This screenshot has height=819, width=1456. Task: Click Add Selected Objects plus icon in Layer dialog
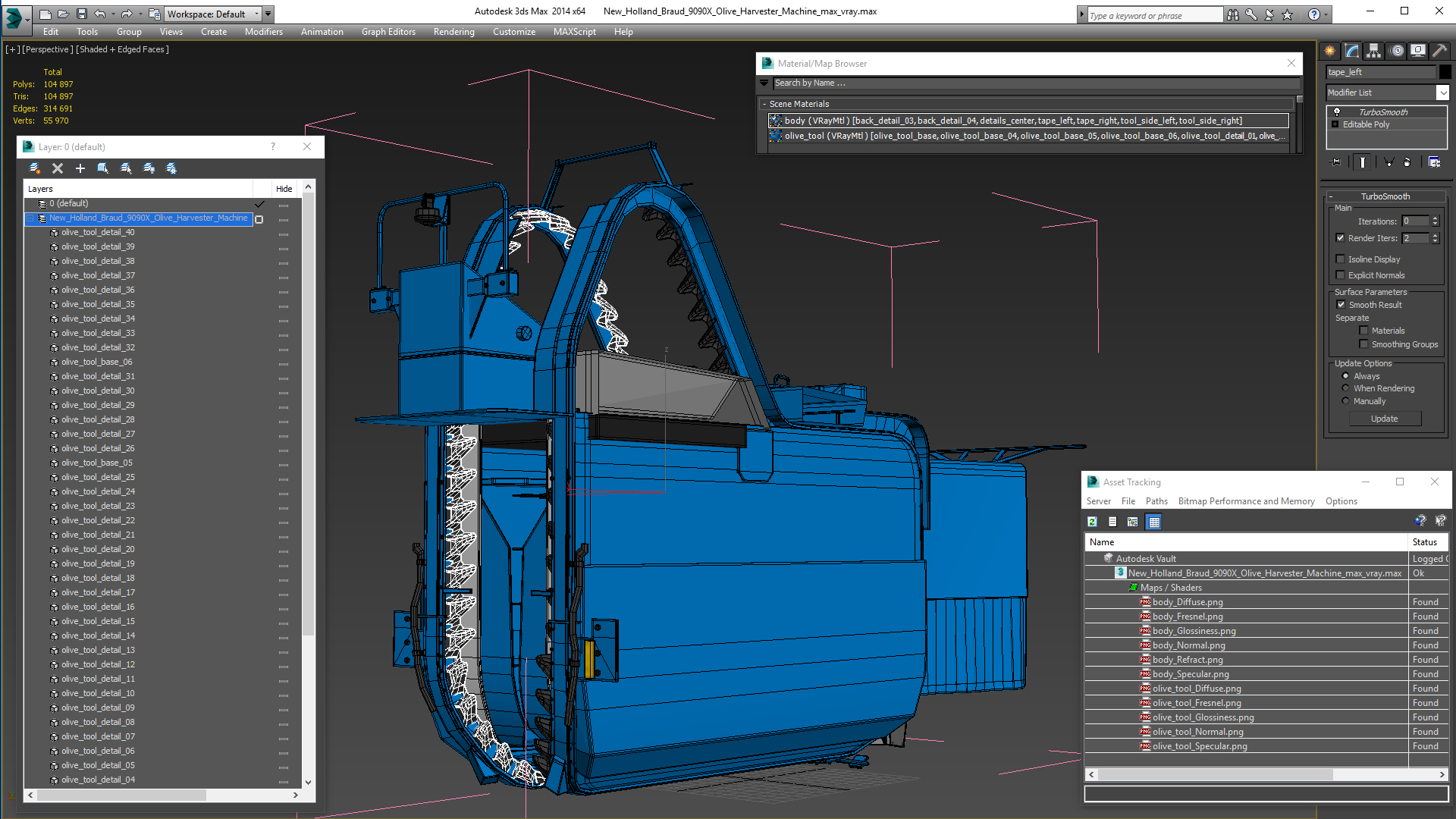pos(80,168)
